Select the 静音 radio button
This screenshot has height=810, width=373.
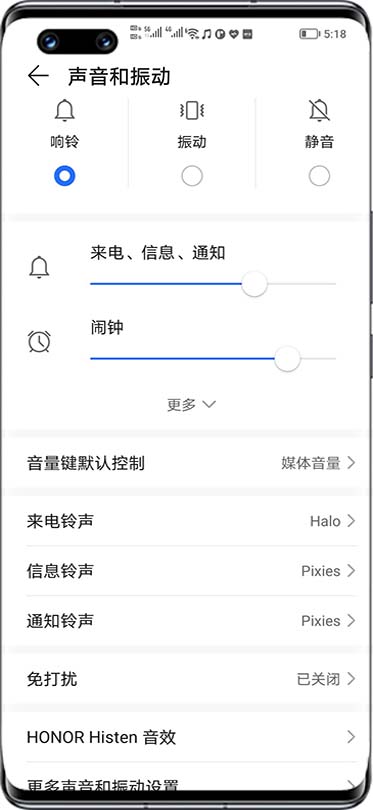click(319, 177)
